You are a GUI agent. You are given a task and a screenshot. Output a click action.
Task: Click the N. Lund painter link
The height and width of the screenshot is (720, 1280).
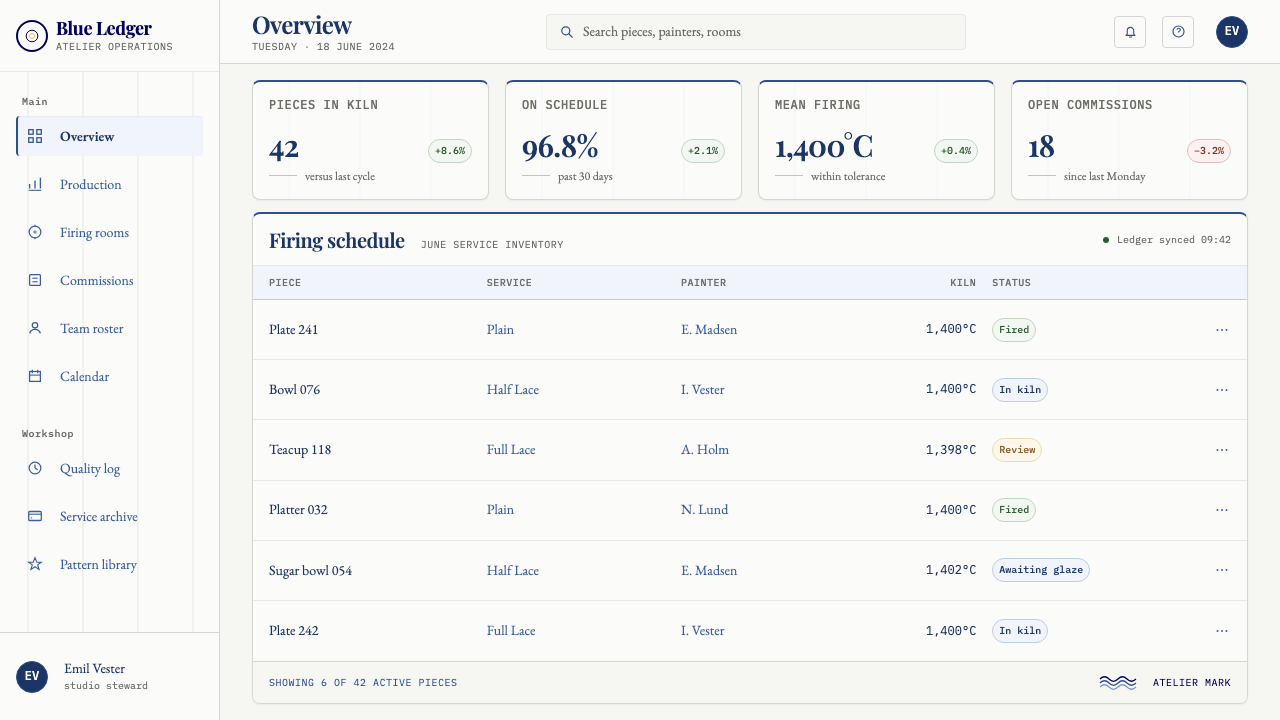pos(704,509)
